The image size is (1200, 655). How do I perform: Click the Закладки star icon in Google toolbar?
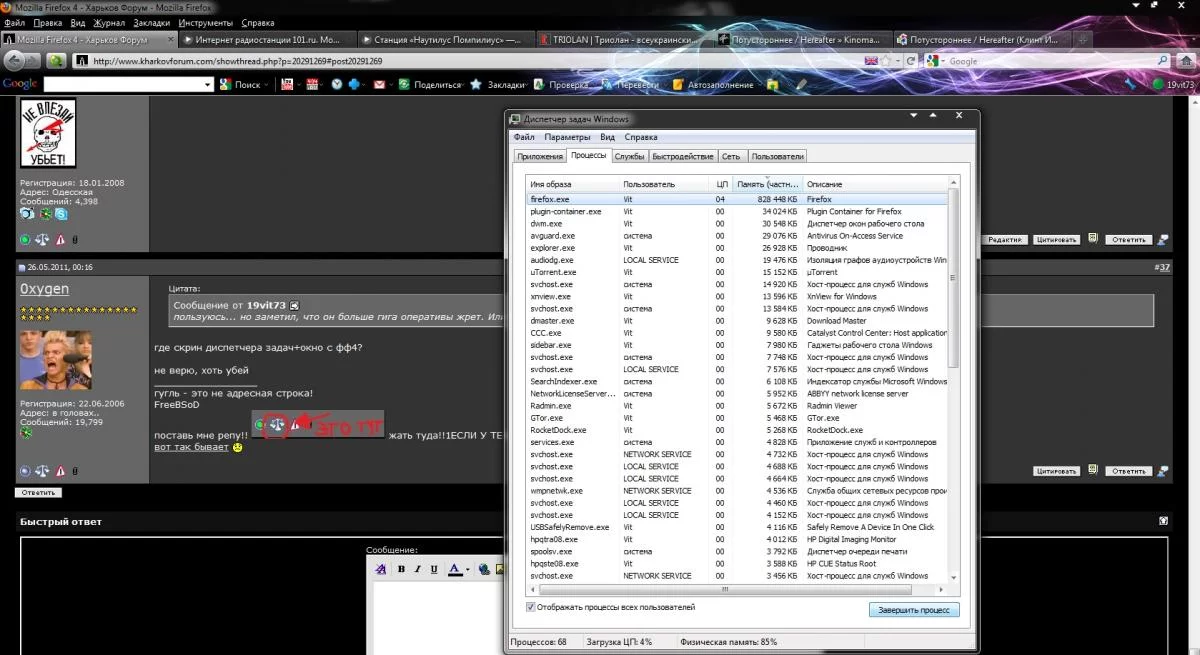coord(476,85)
